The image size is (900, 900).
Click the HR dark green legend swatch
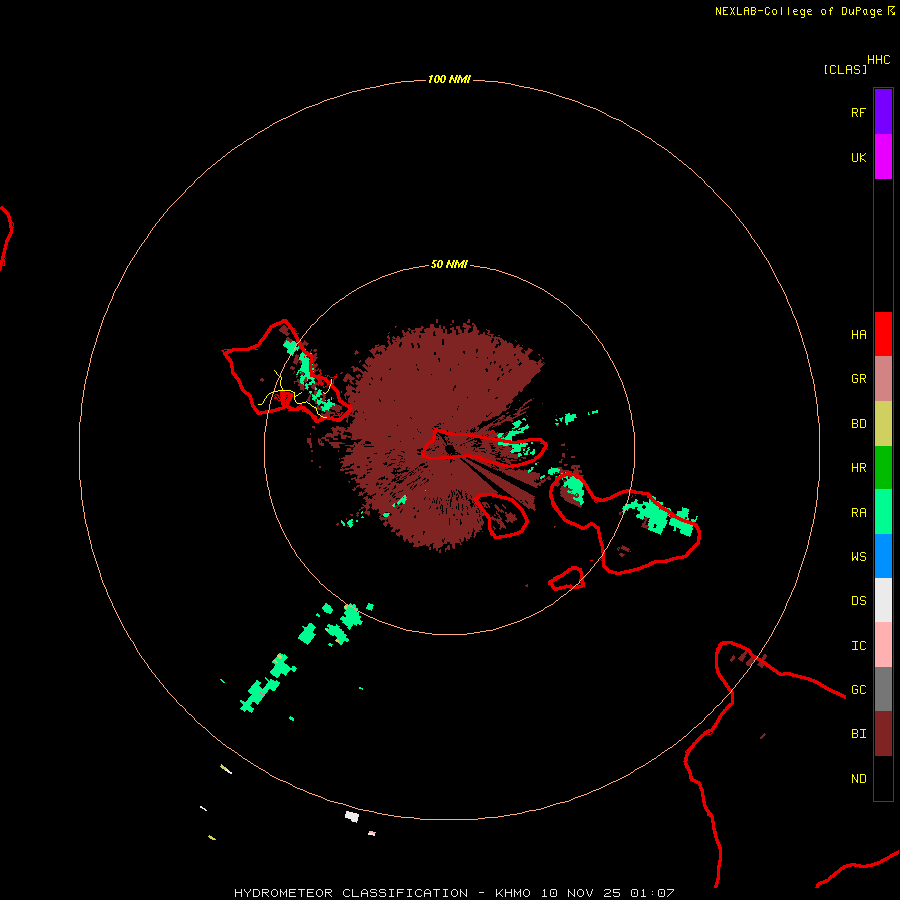[x=883, y=467]
